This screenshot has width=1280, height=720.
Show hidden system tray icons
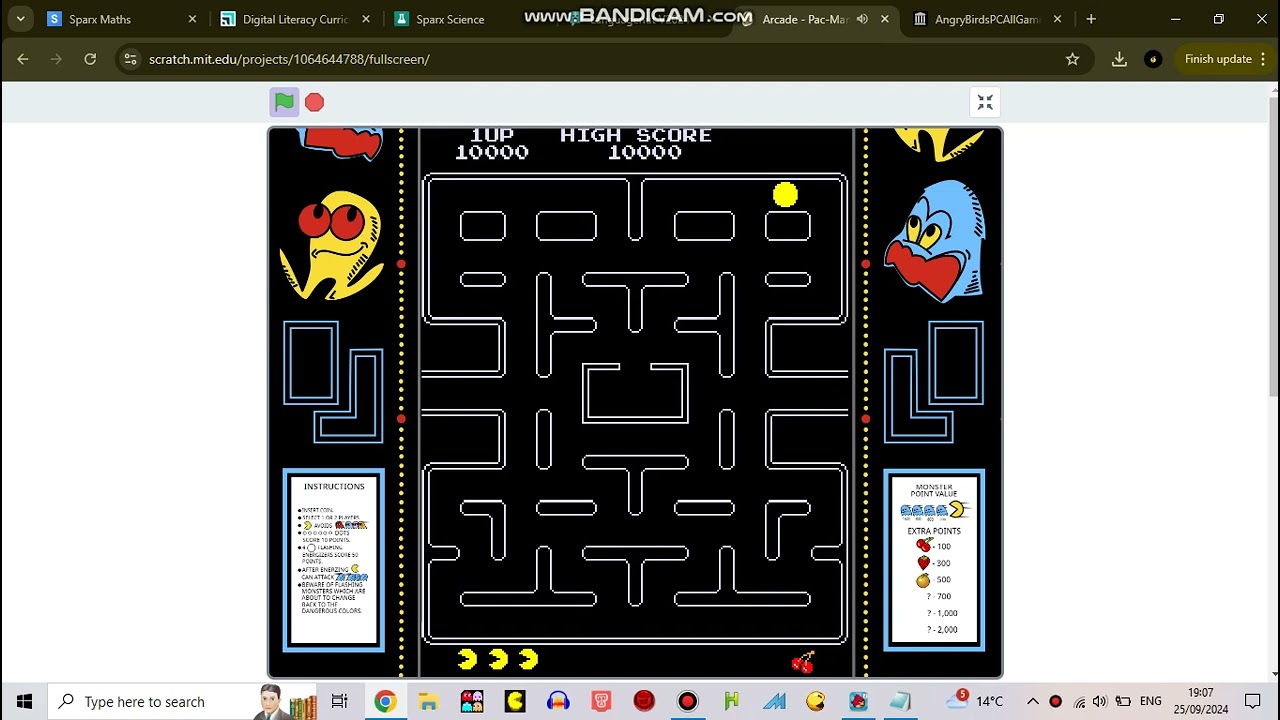pos(1033,701)
